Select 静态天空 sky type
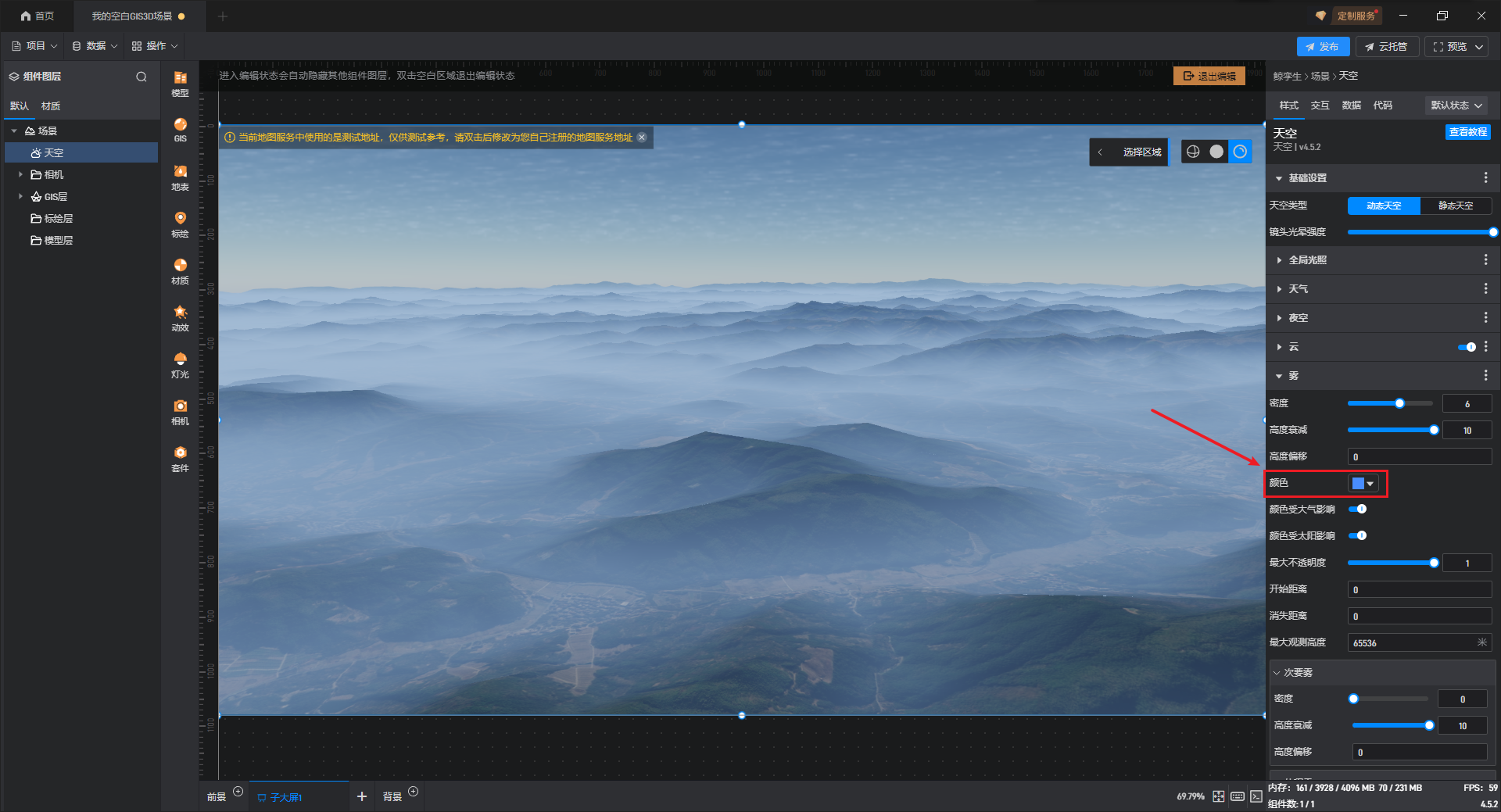 coord(1456,206)
